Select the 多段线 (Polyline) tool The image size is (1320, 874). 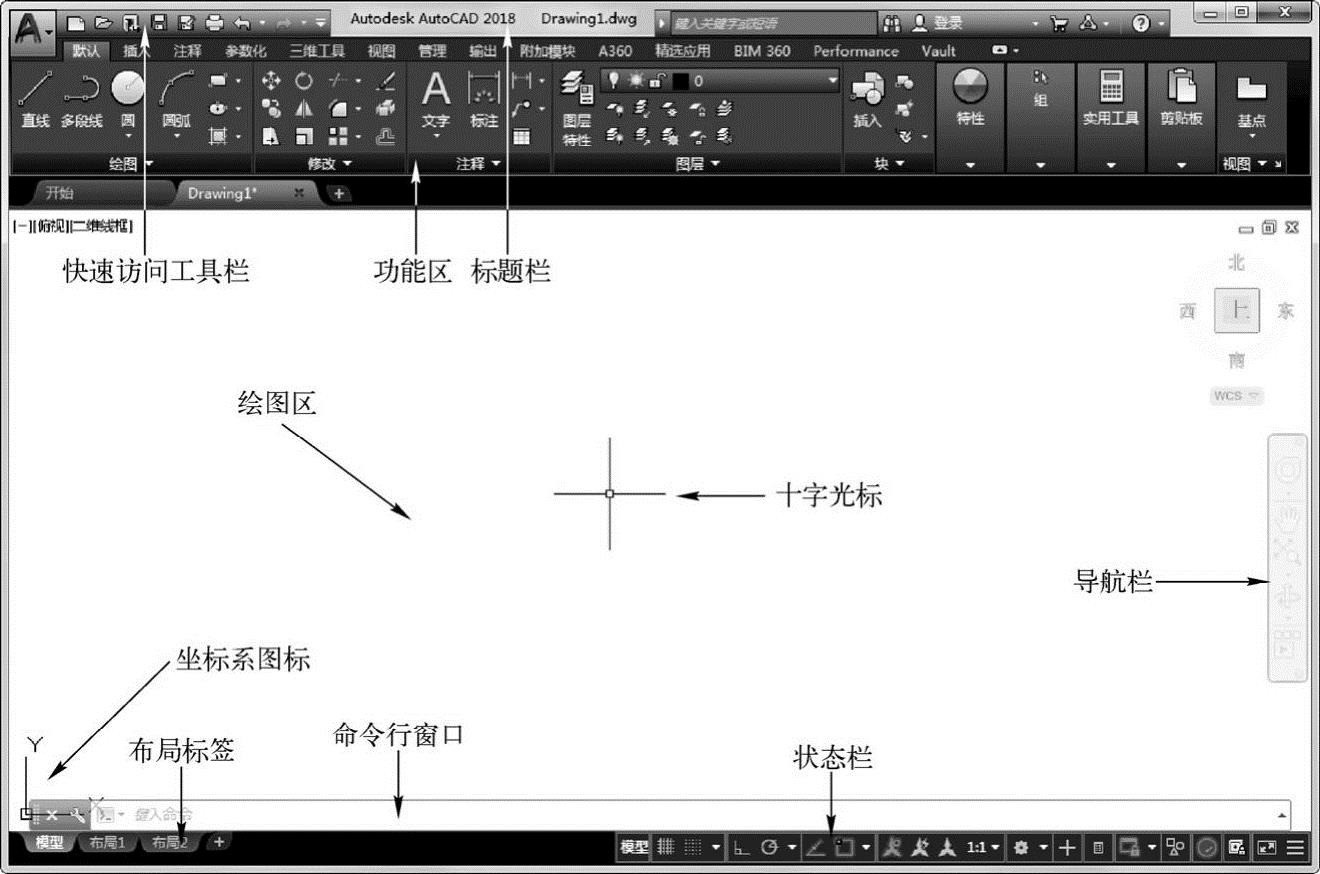click(x=81, y=99)
